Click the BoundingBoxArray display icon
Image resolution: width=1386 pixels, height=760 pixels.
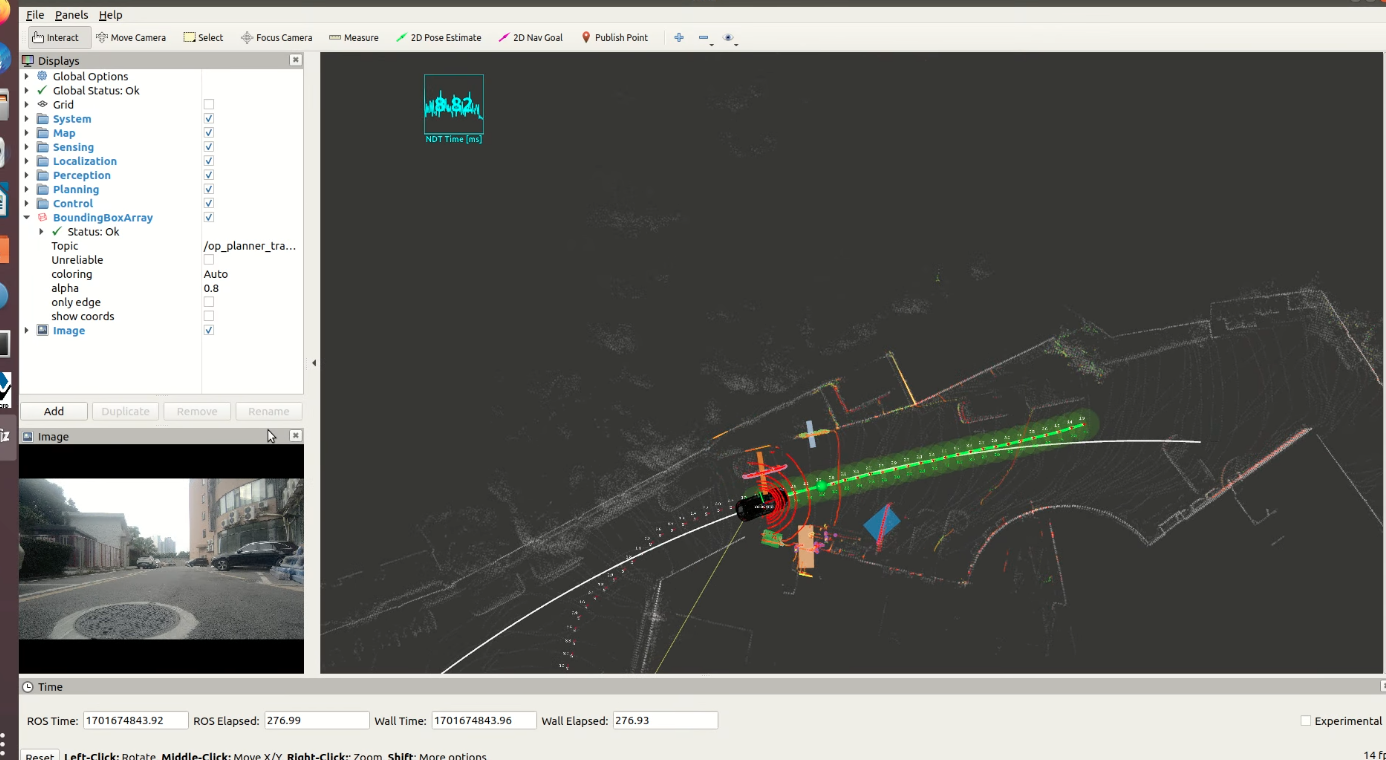pos(42,217)
